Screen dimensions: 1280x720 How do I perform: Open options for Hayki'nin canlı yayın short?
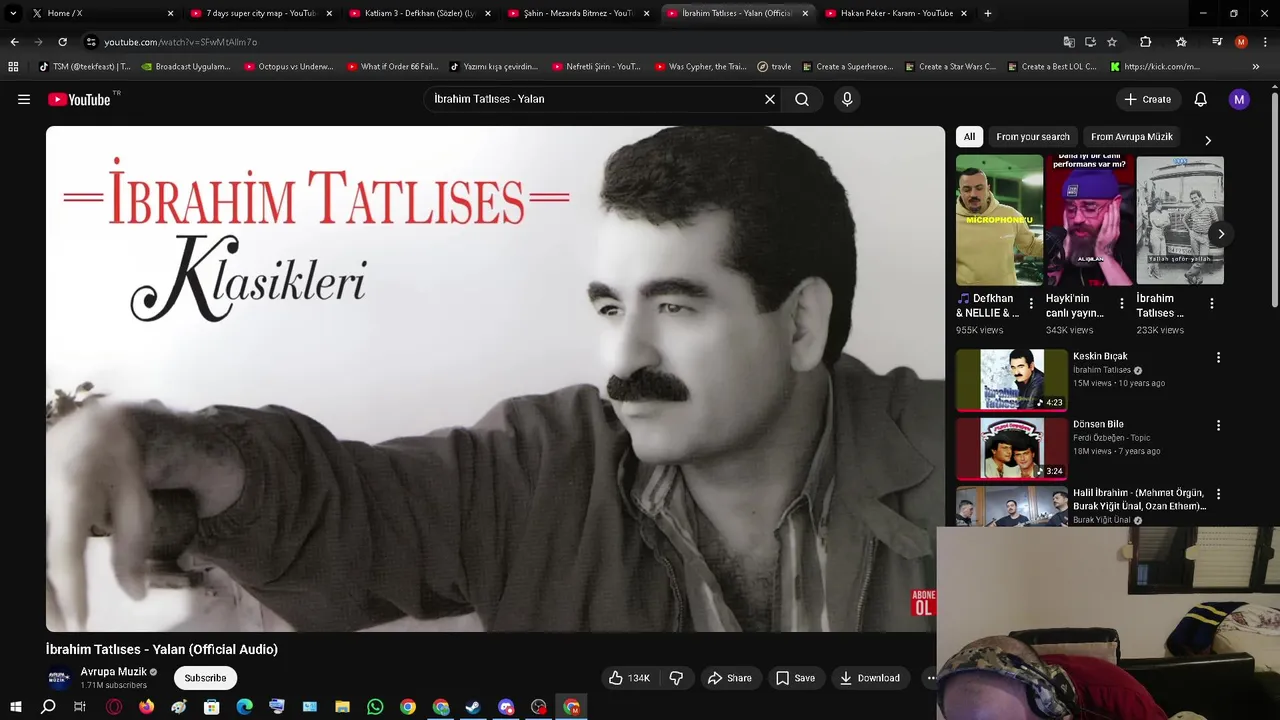(x=1121, y=304)
